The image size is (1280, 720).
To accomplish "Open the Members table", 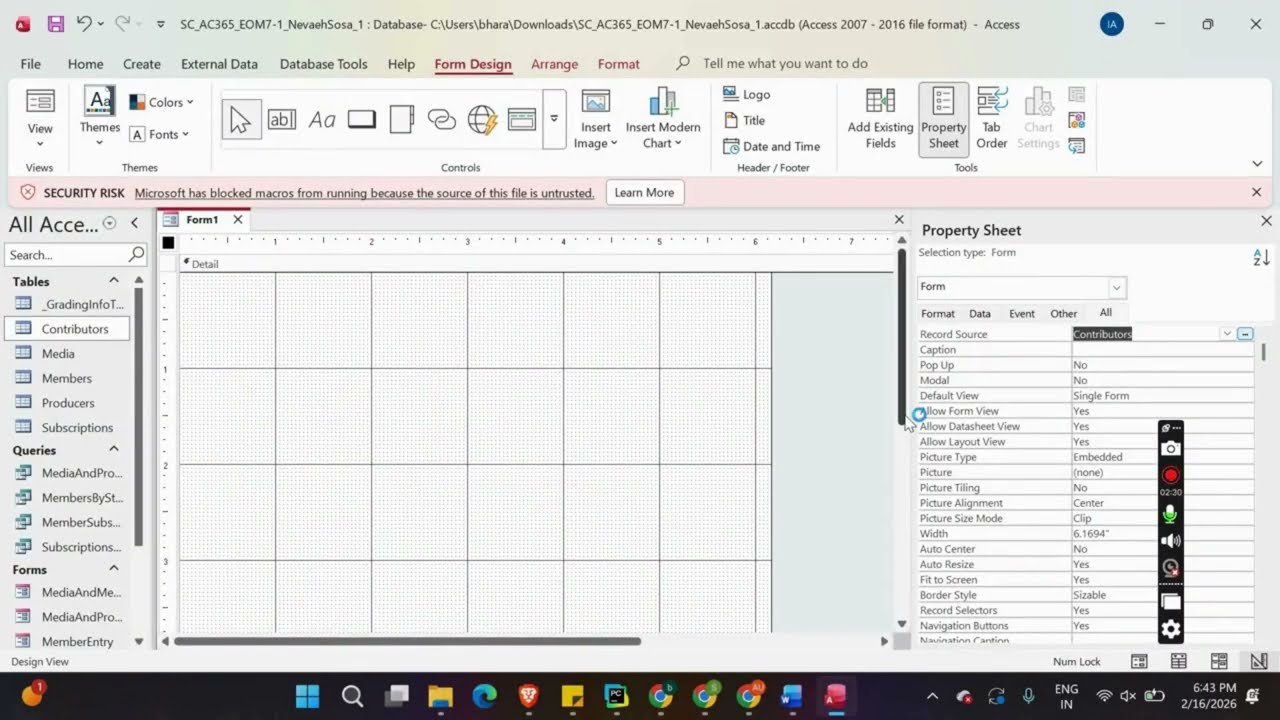I will [67, 378].
